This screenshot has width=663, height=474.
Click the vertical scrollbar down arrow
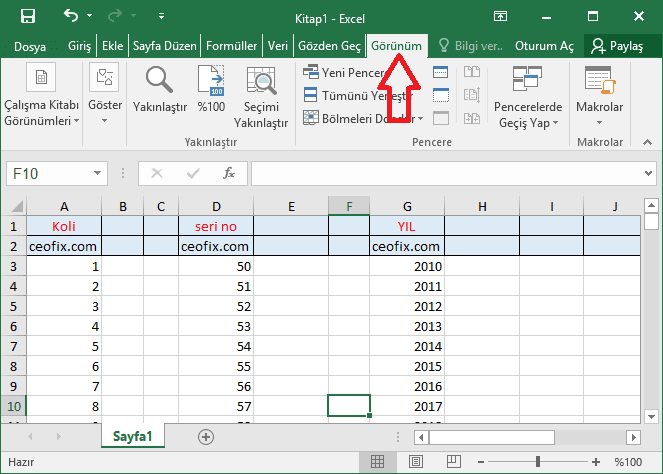click(x=651, y=416)
